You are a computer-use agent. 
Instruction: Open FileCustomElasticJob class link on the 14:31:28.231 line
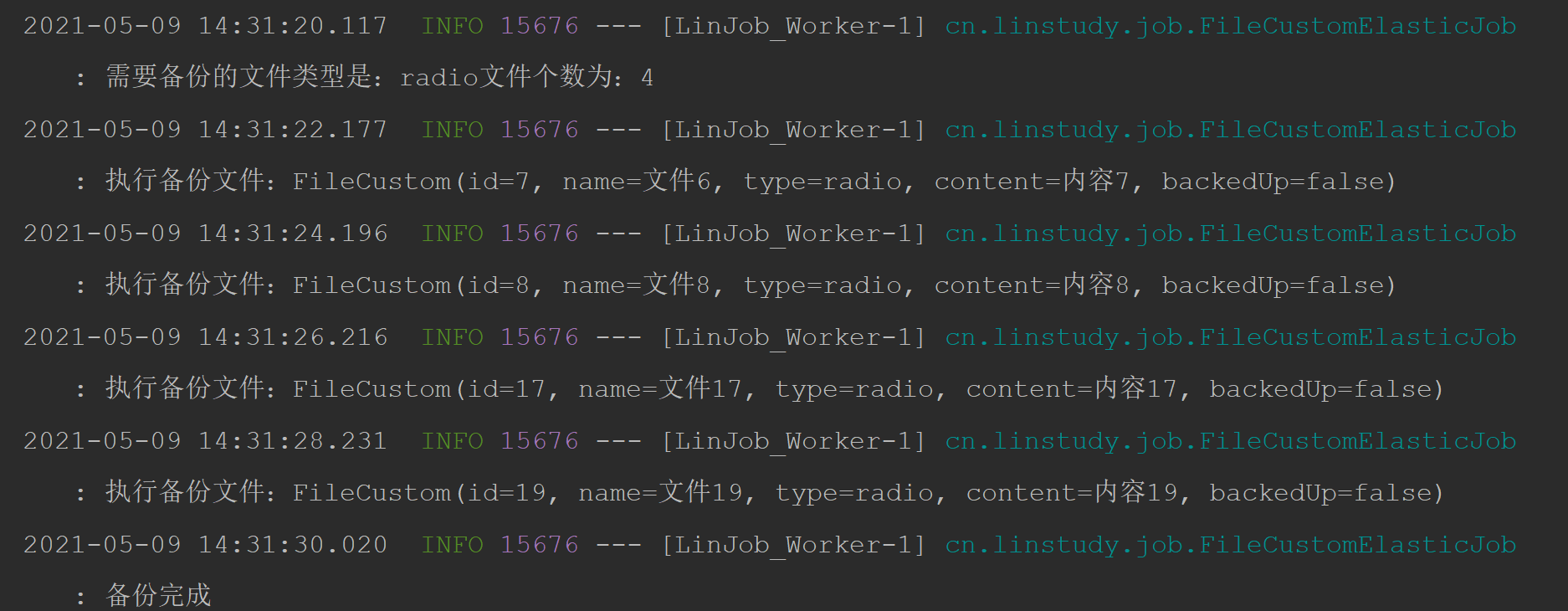coord(1231,442)
